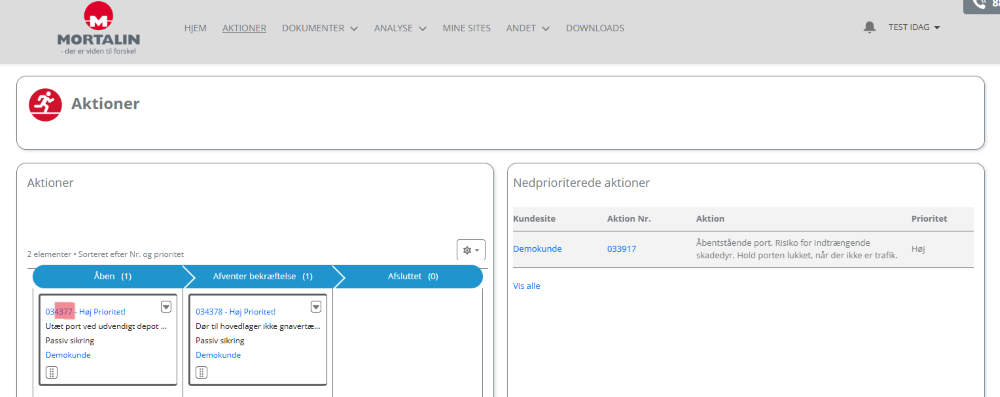Open action number 033917
This screenshot has height=397, width=1000.
coord(621,249)
